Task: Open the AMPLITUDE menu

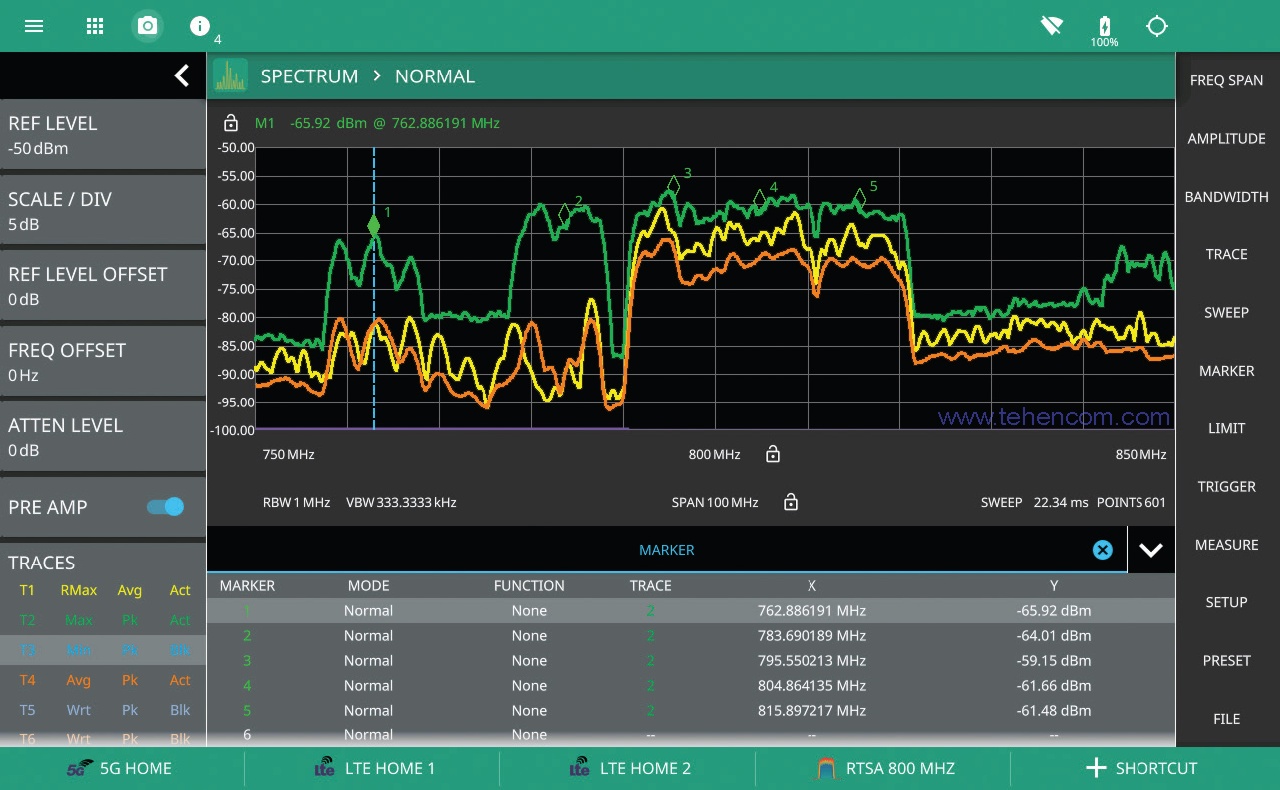Action: coord(1227,138)
